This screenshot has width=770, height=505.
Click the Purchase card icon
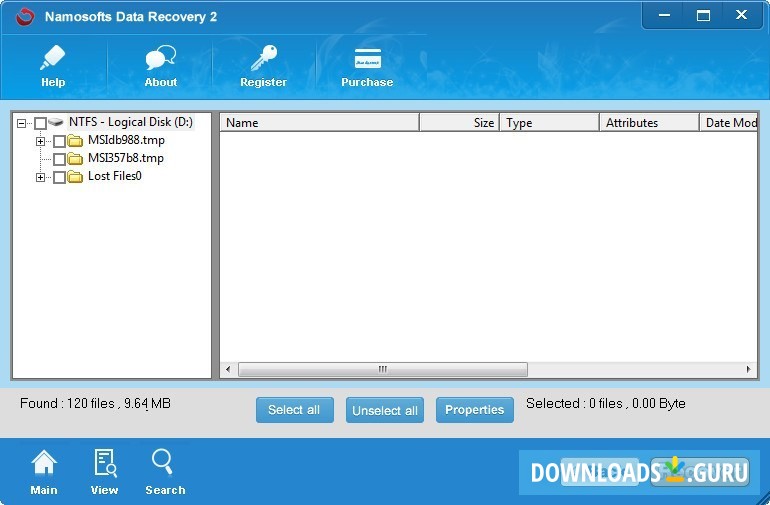tap(367, 59)
